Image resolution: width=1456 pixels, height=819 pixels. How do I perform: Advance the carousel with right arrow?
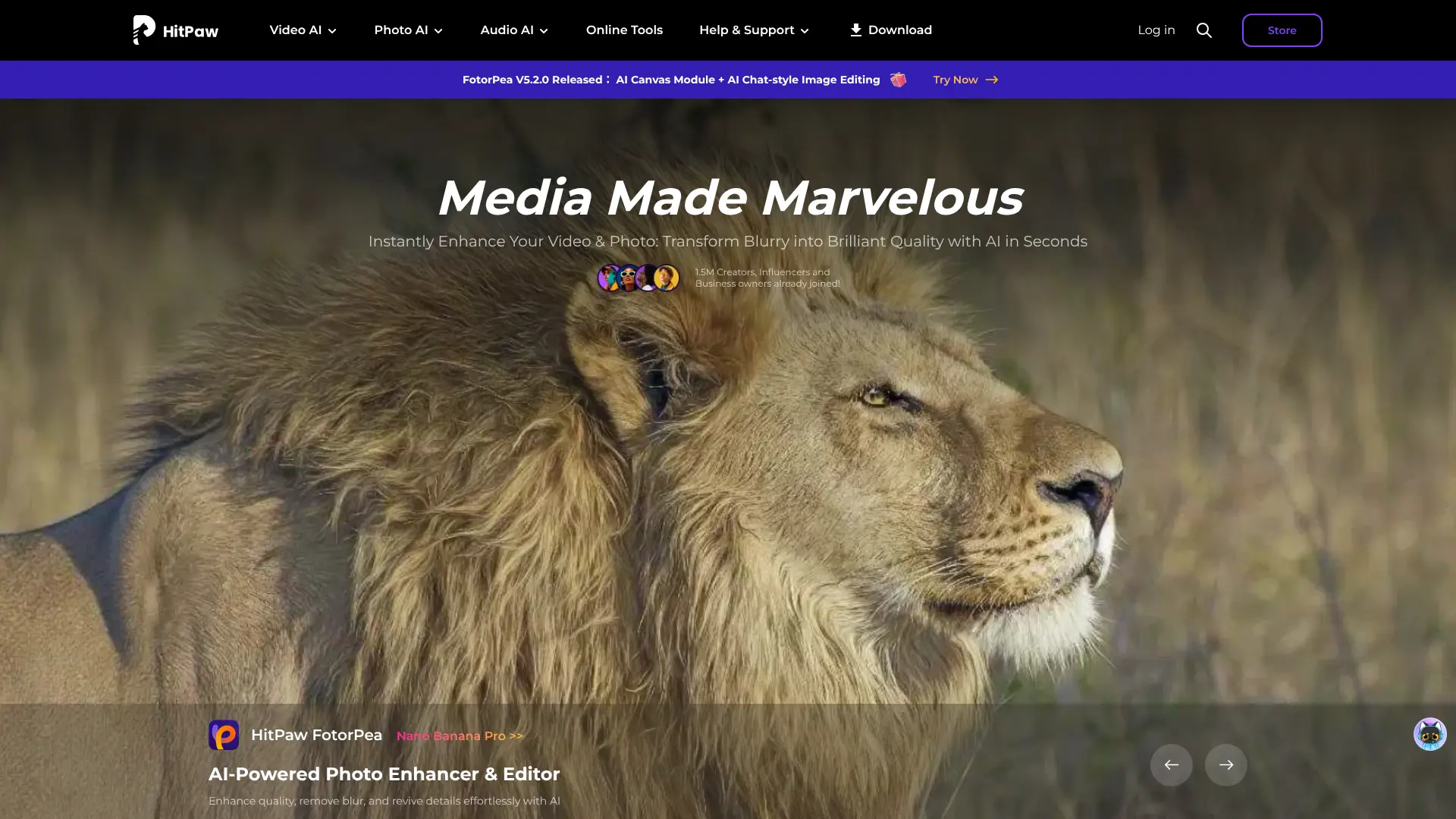[1226, 764]
